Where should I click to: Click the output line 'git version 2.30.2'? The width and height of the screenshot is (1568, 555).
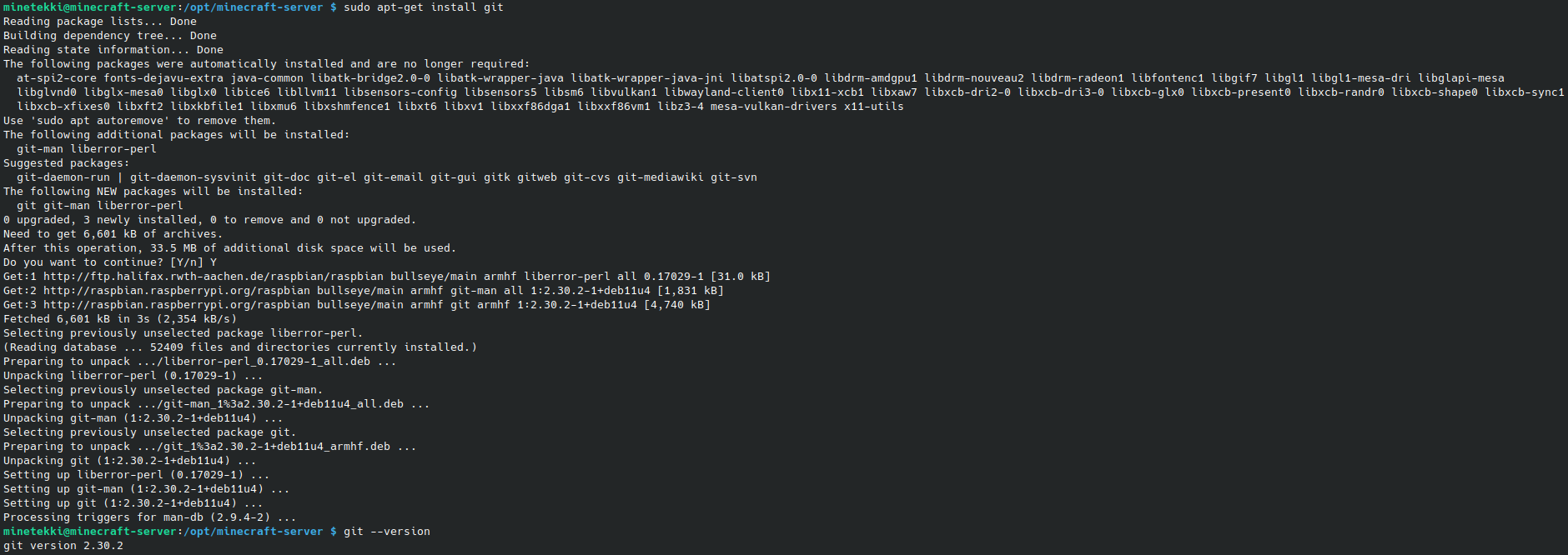[x=63, y=546]
